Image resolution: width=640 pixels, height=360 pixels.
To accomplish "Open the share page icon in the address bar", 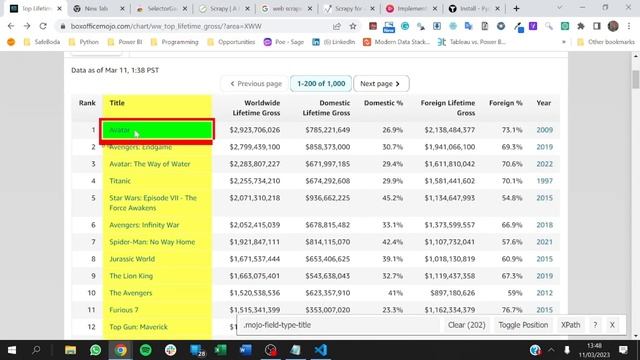I will pyautogui.click(x=337, y=26).
